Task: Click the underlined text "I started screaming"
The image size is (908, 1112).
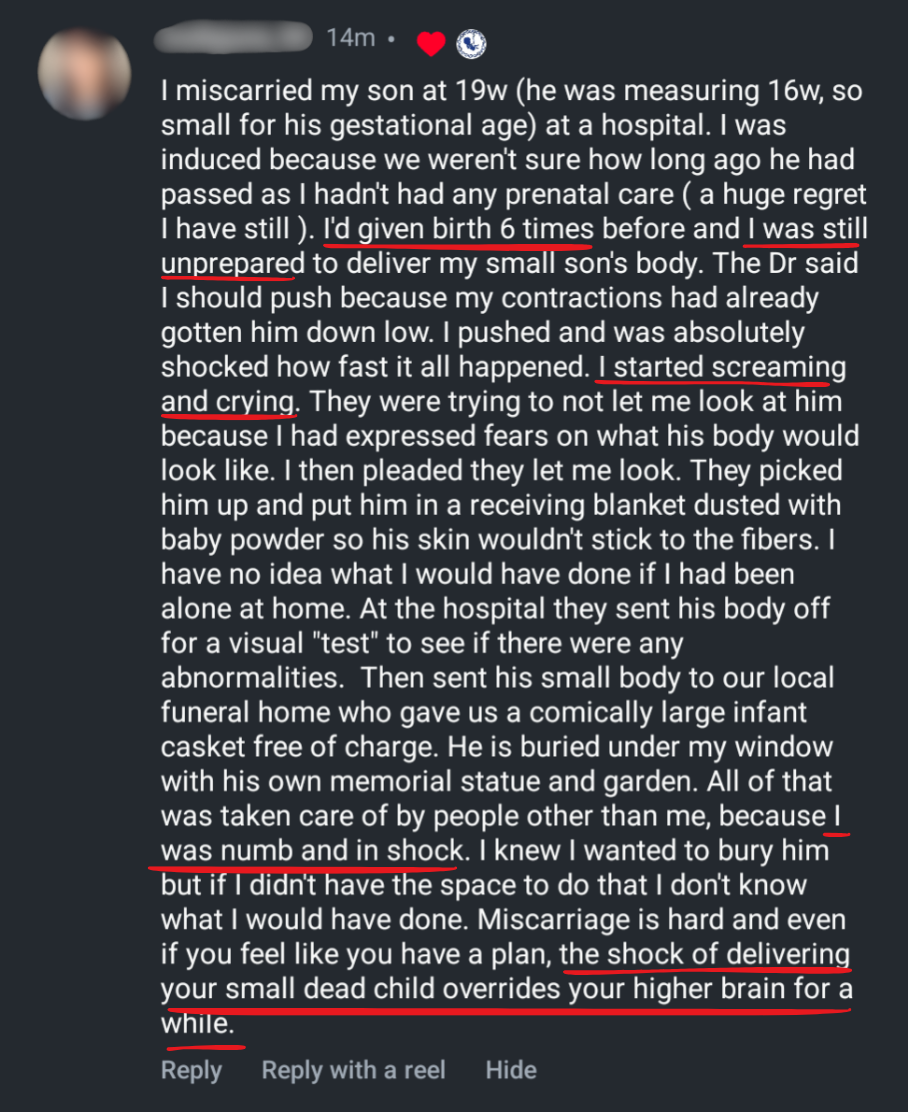Action: (x=720, y=366)
